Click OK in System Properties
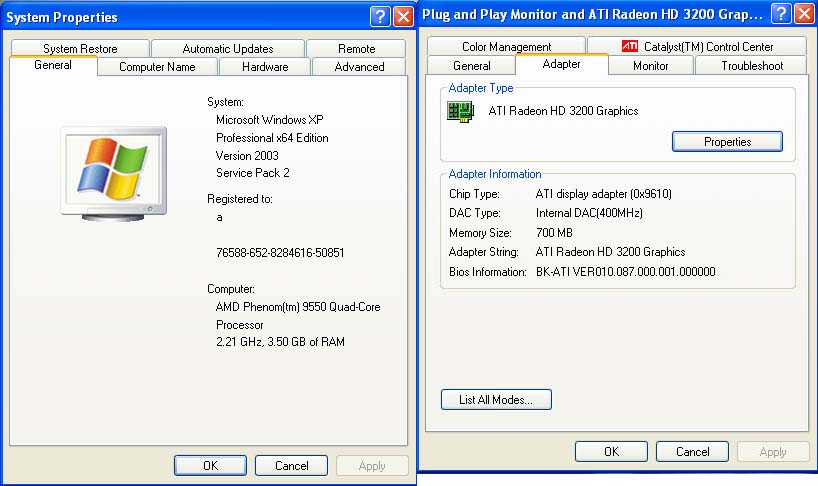This screenshot has width=818, height=486. click(x=210, y=466)
